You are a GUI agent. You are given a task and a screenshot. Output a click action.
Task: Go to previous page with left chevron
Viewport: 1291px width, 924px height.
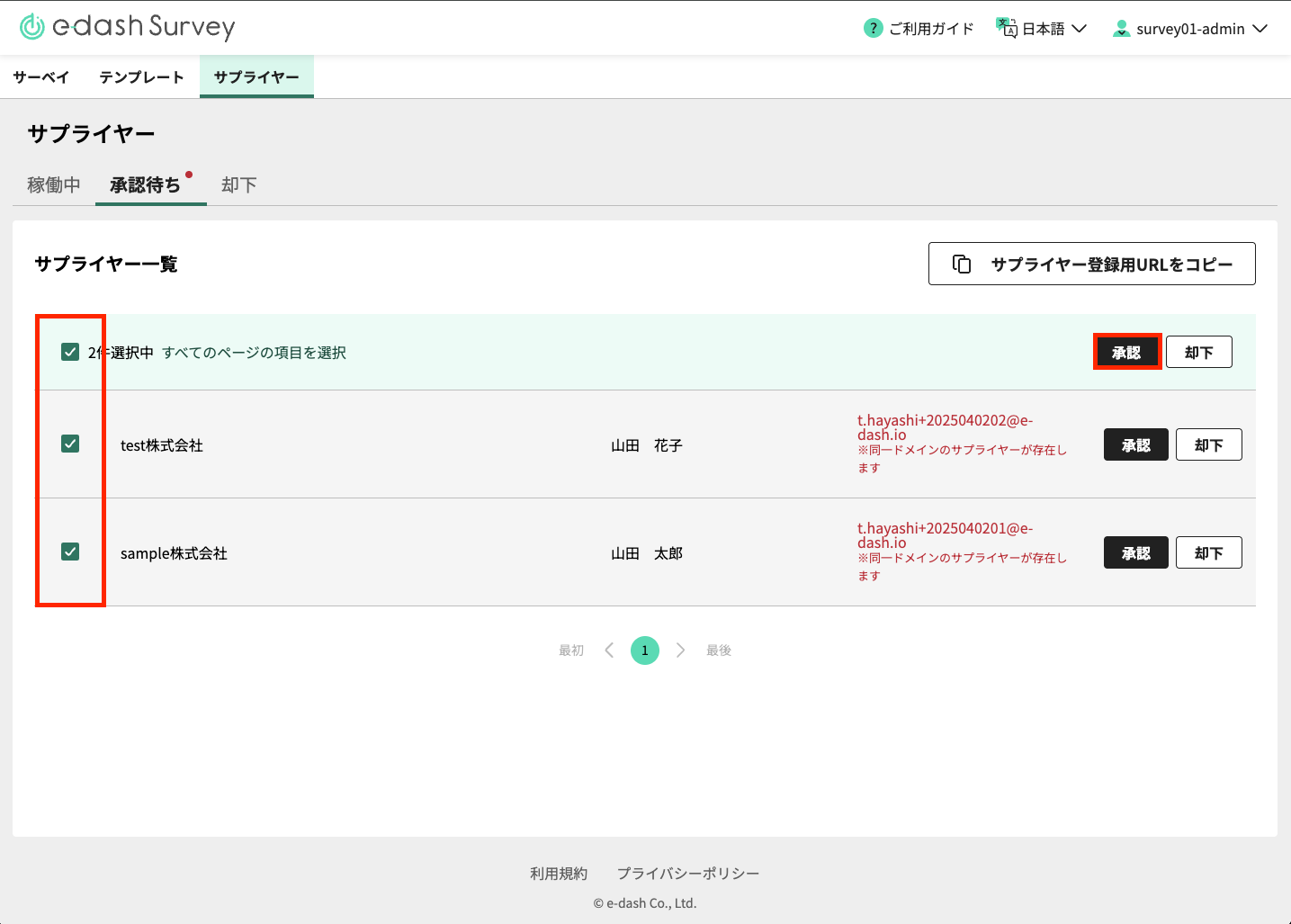[609, 650]
